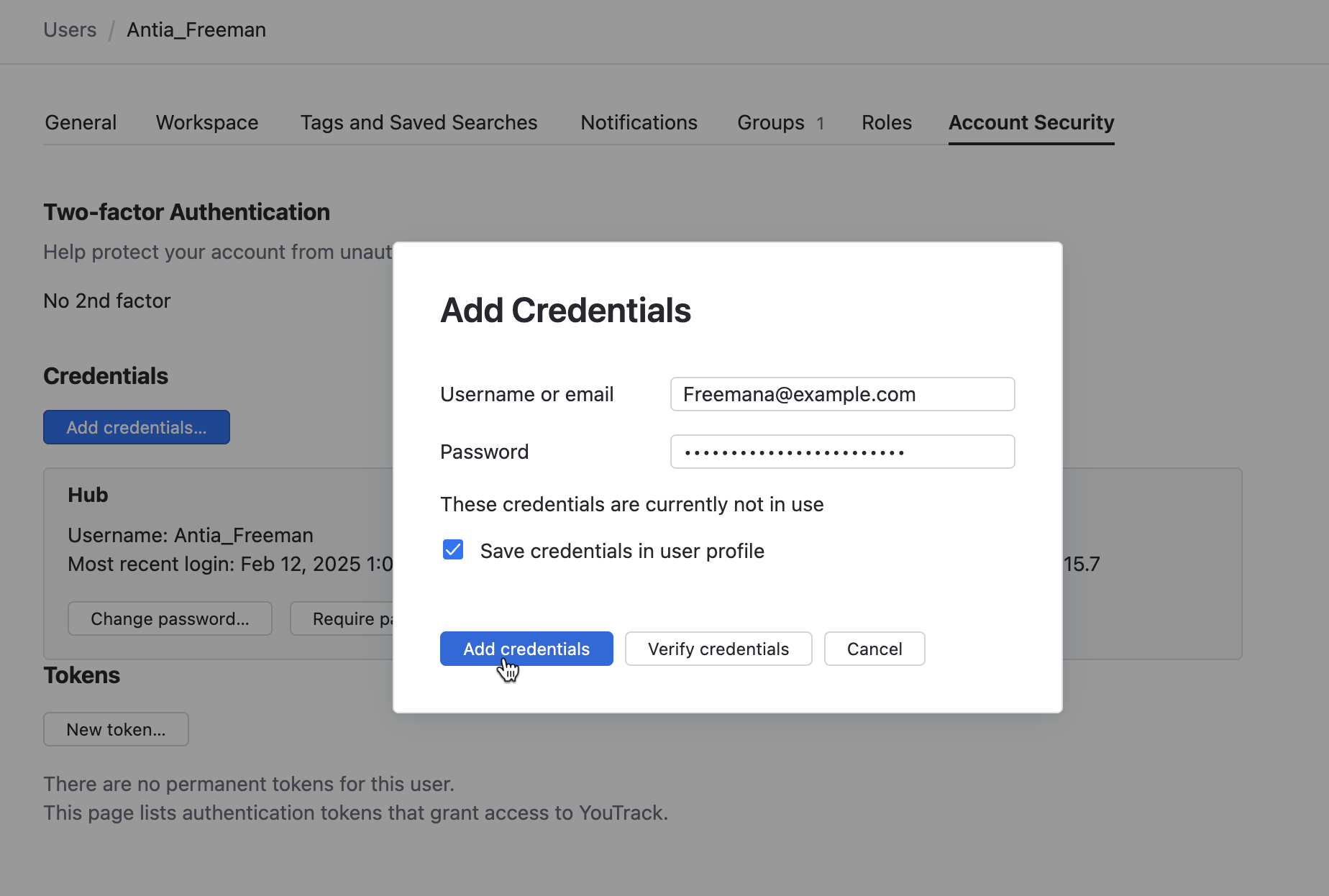Click the Username or email input field
The width and height of the screenshot is (1329, 896).
pos(841,394)
